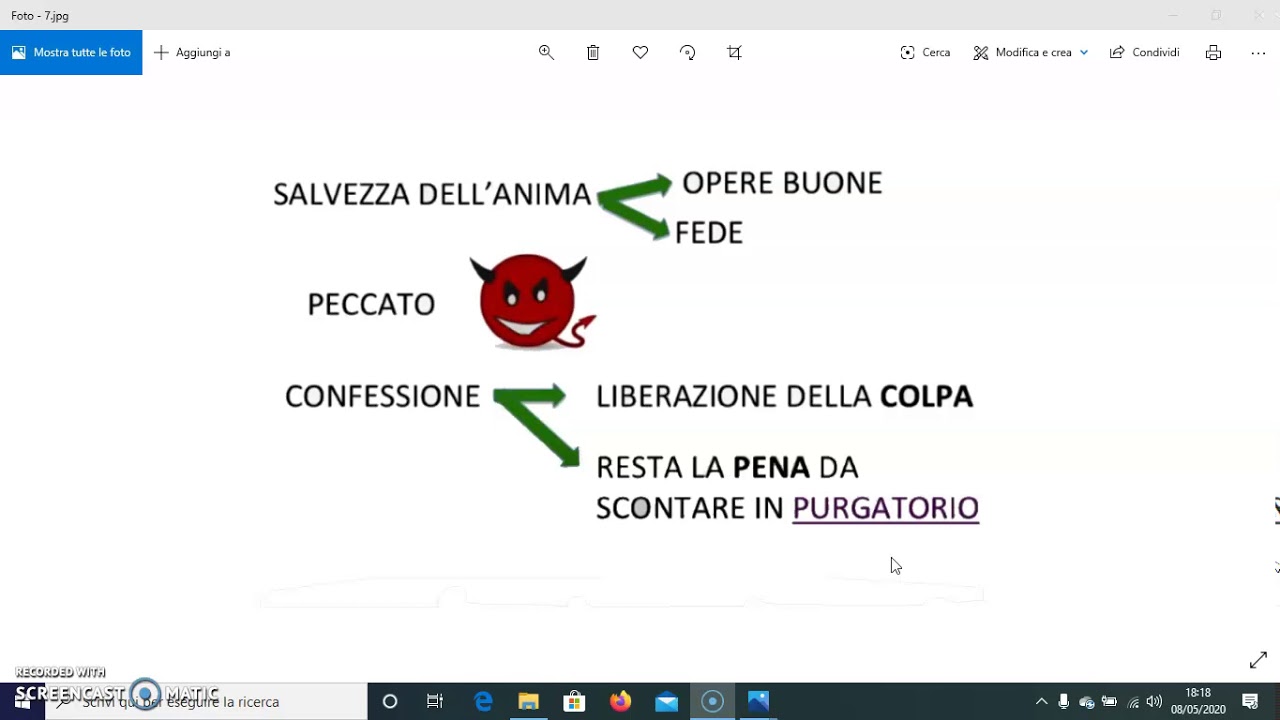Toggle fullscreen with the expand arrows icon
This screenshot has width=1280, height=720.
click(x=1258, y=660)
